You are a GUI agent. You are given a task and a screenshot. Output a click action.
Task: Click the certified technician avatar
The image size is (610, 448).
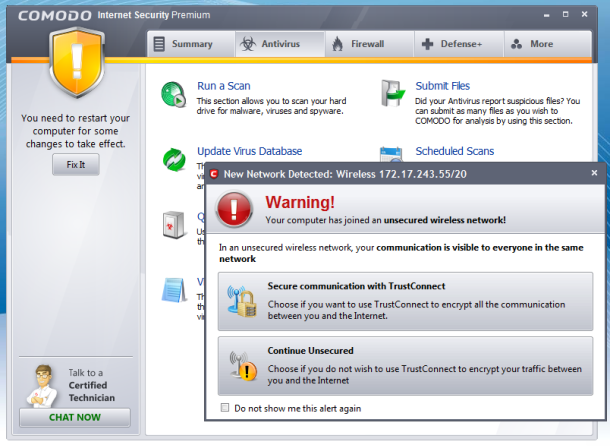pos(42,386)
